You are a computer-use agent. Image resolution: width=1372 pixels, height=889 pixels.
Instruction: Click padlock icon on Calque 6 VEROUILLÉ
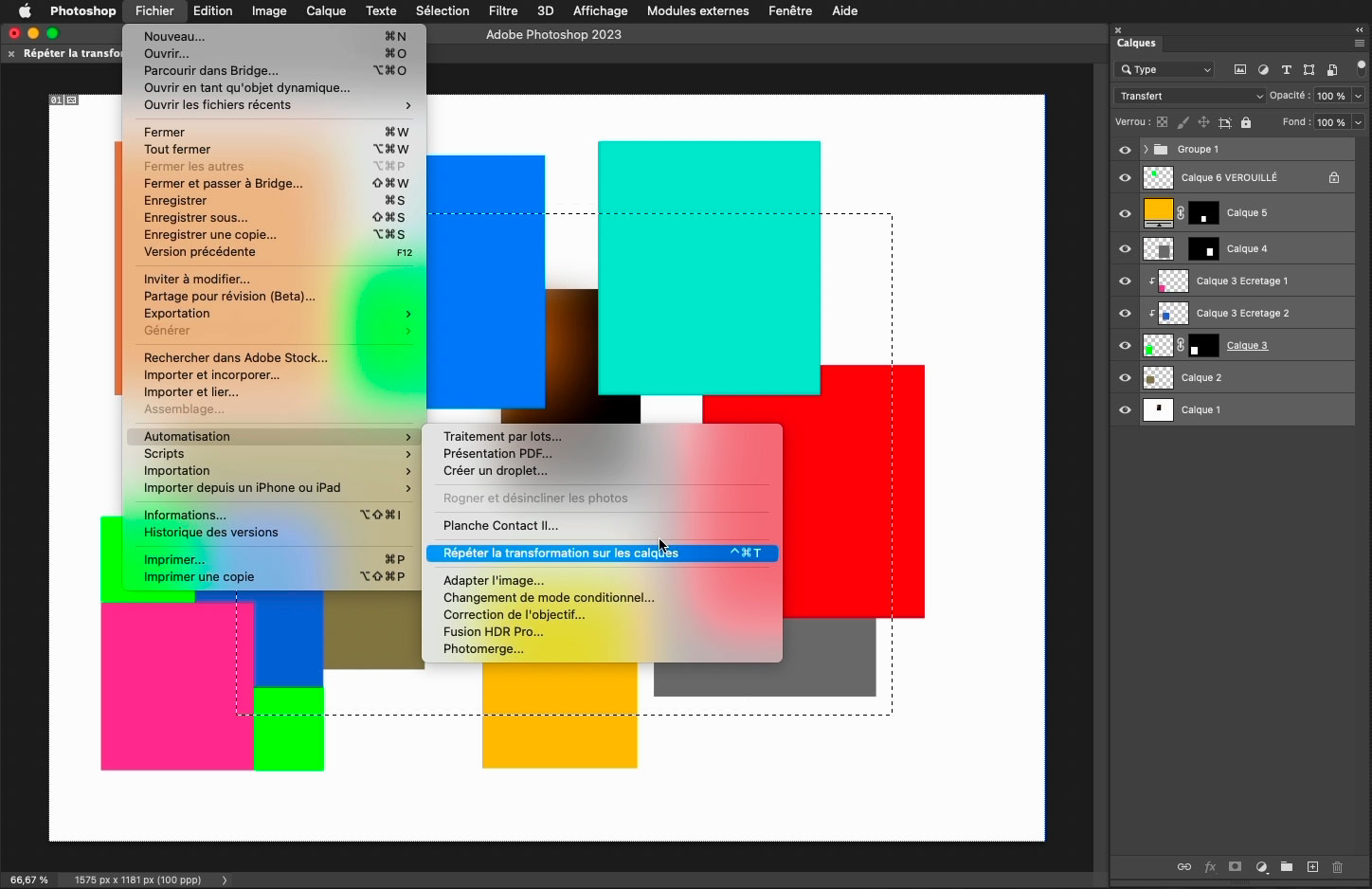[1334, 177]
